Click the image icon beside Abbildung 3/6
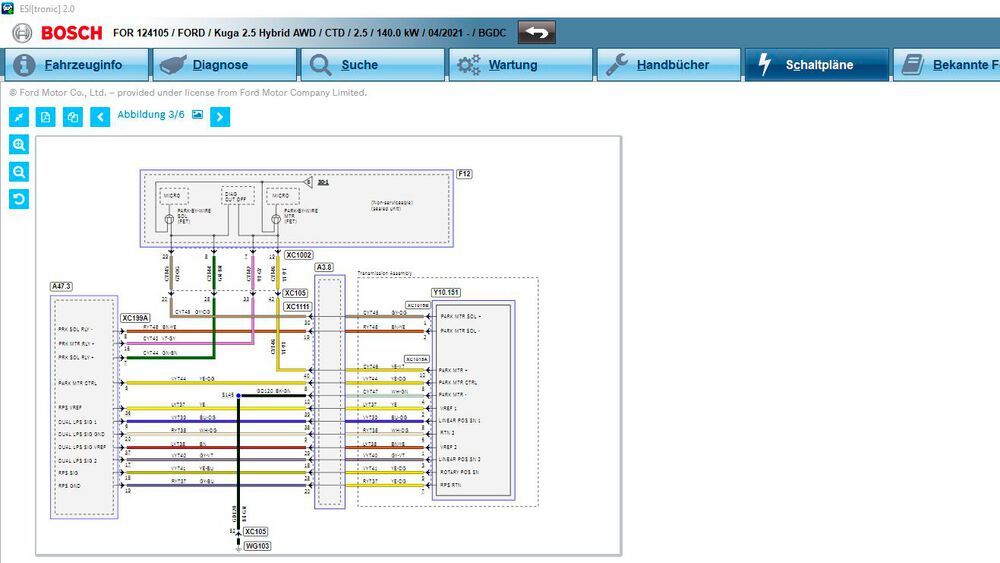This screenshot has height=563, width=1000. coord(198,115)
